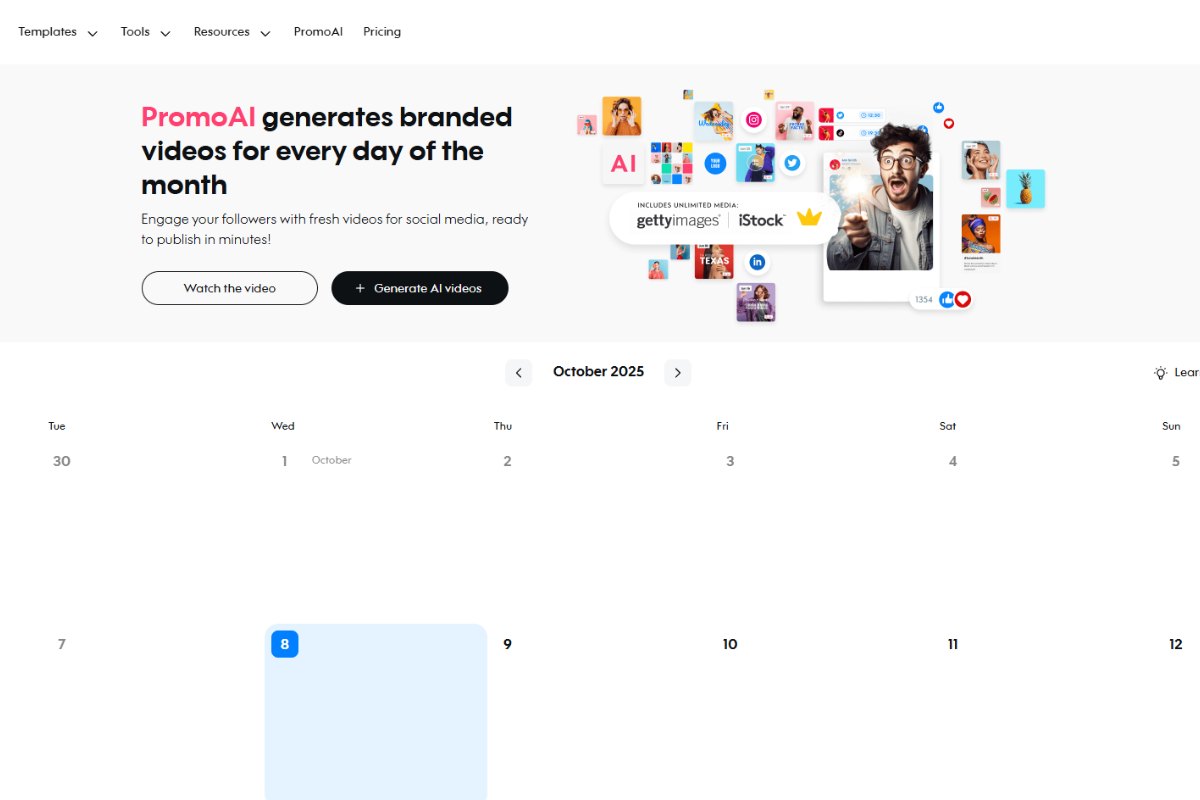Click the lightbulb Learn icon

1160,373
